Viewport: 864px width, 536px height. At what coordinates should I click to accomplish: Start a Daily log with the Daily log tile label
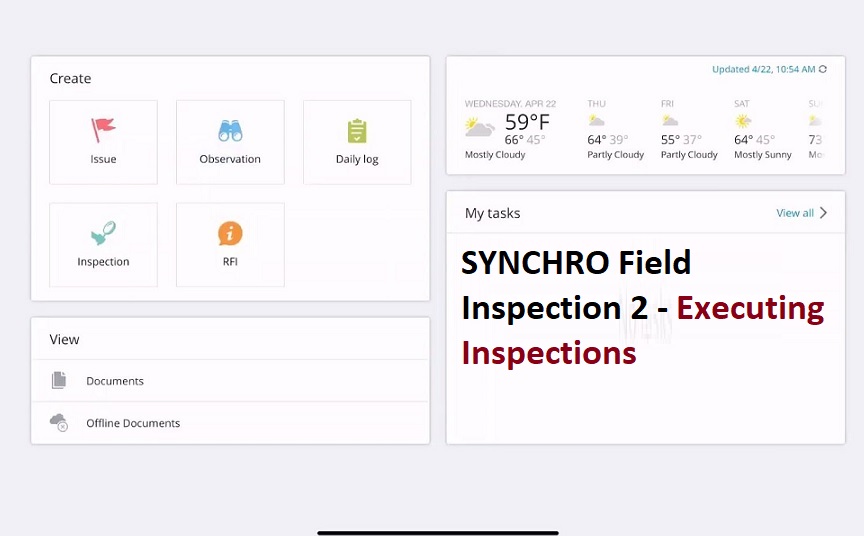click(x=357, y=159)
